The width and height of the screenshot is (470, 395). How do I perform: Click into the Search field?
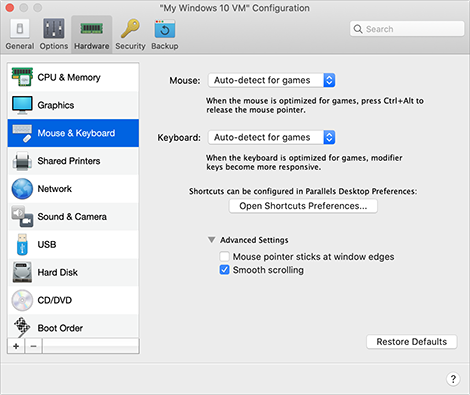click(407, 29)
